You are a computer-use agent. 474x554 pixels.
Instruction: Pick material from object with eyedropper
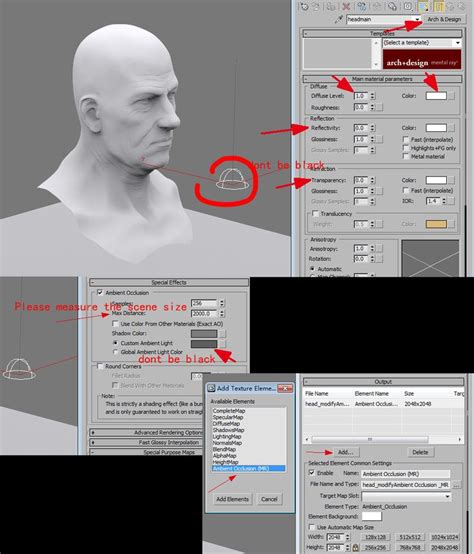click(x=339, y=19)
